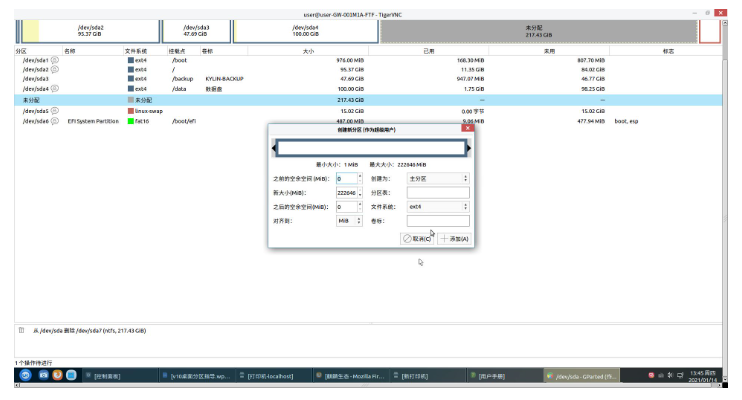This screenshot has width=742, height=400.
Task: Open the 文件系统 ext4 dropdown
Action: [438, 206]
